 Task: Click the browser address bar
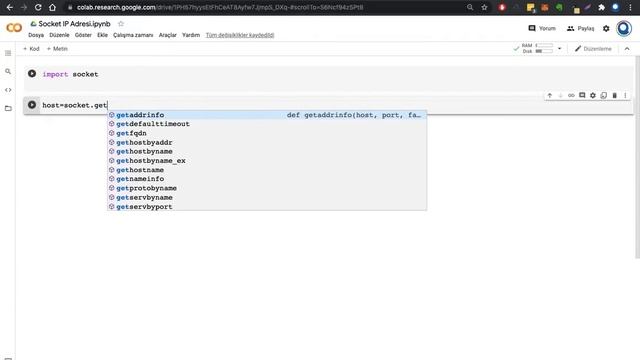pyautogui.click(x=269, y=7)
